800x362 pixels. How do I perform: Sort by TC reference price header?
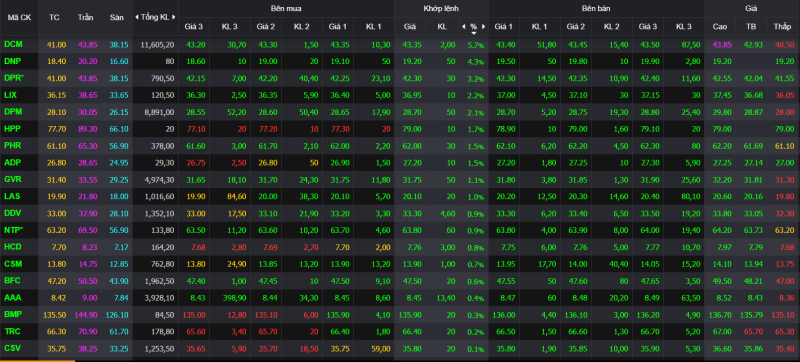[54, 17]
